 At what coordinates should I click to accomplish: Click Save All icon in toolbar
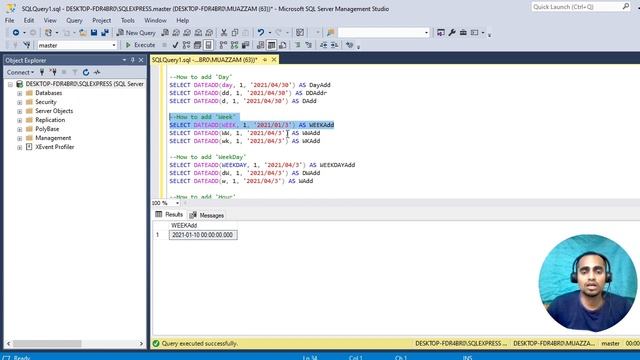(105, 33)
